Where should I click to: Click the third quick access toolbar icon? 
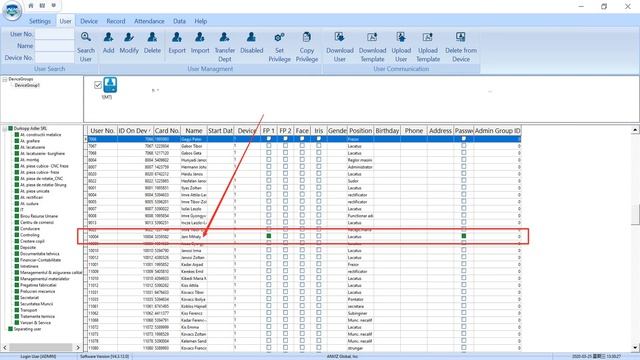click(x=54, y=6)
